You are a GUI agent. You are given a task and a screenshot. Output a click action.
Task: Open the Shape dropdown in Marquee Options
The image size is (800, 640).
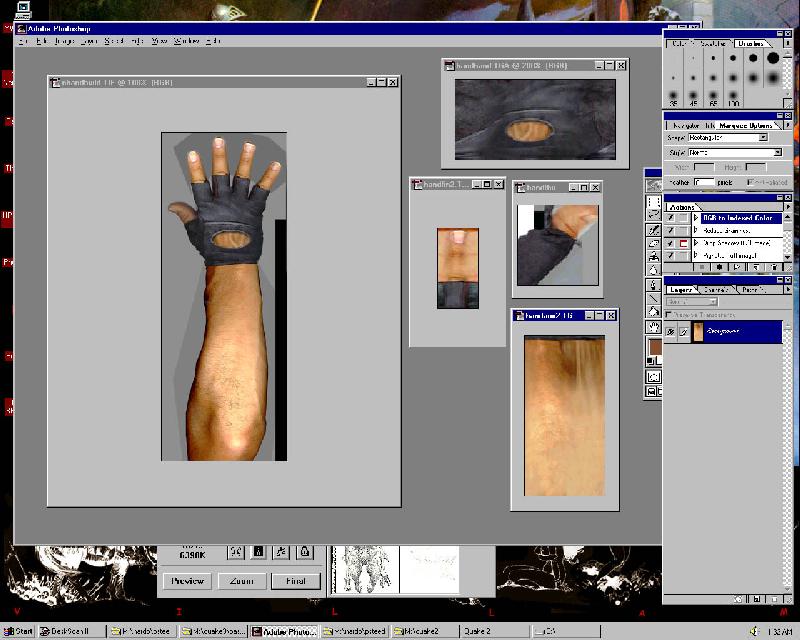(x=762, y=137)
